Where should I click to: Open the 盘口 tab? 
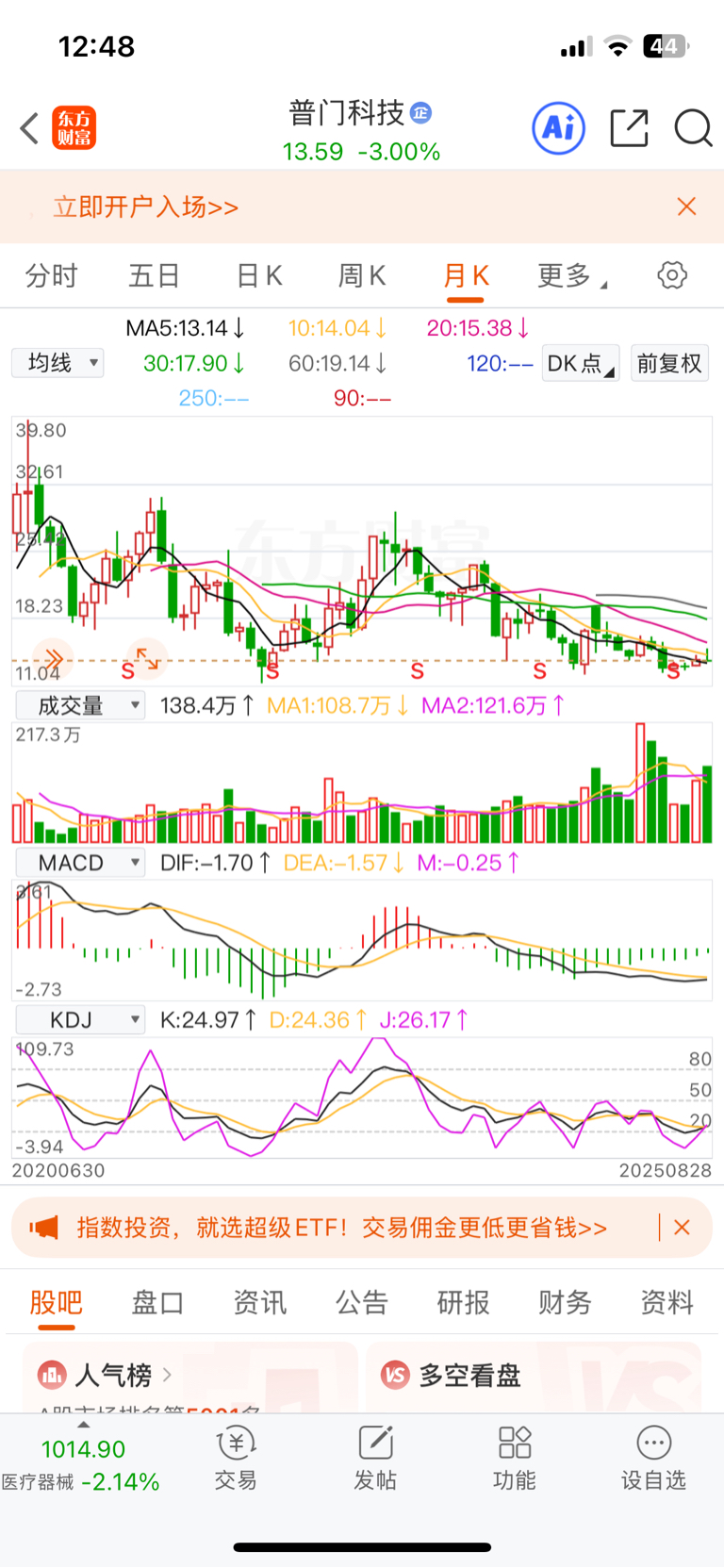(x=157, y=1302)
